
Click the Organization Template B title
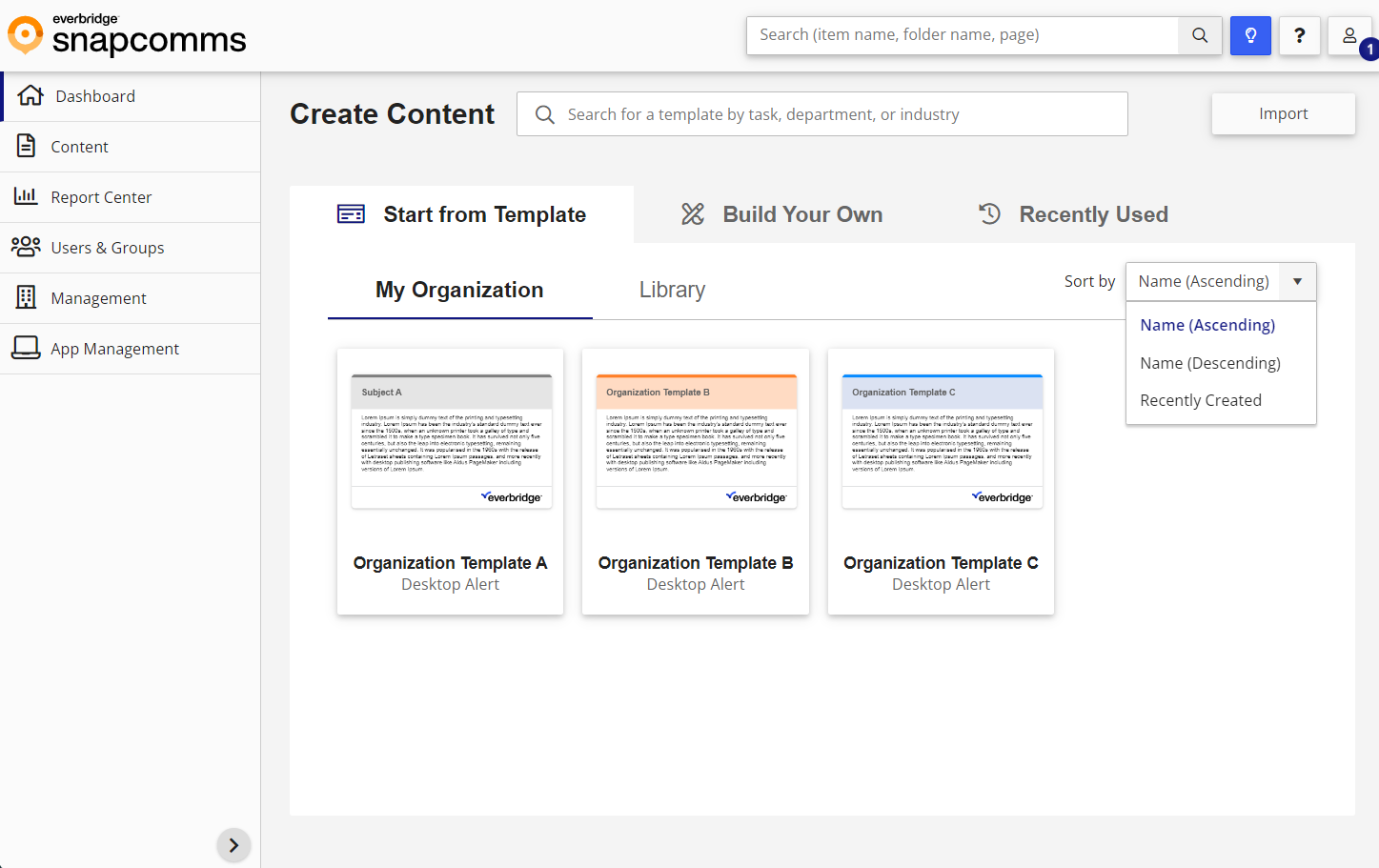point(696,563)
